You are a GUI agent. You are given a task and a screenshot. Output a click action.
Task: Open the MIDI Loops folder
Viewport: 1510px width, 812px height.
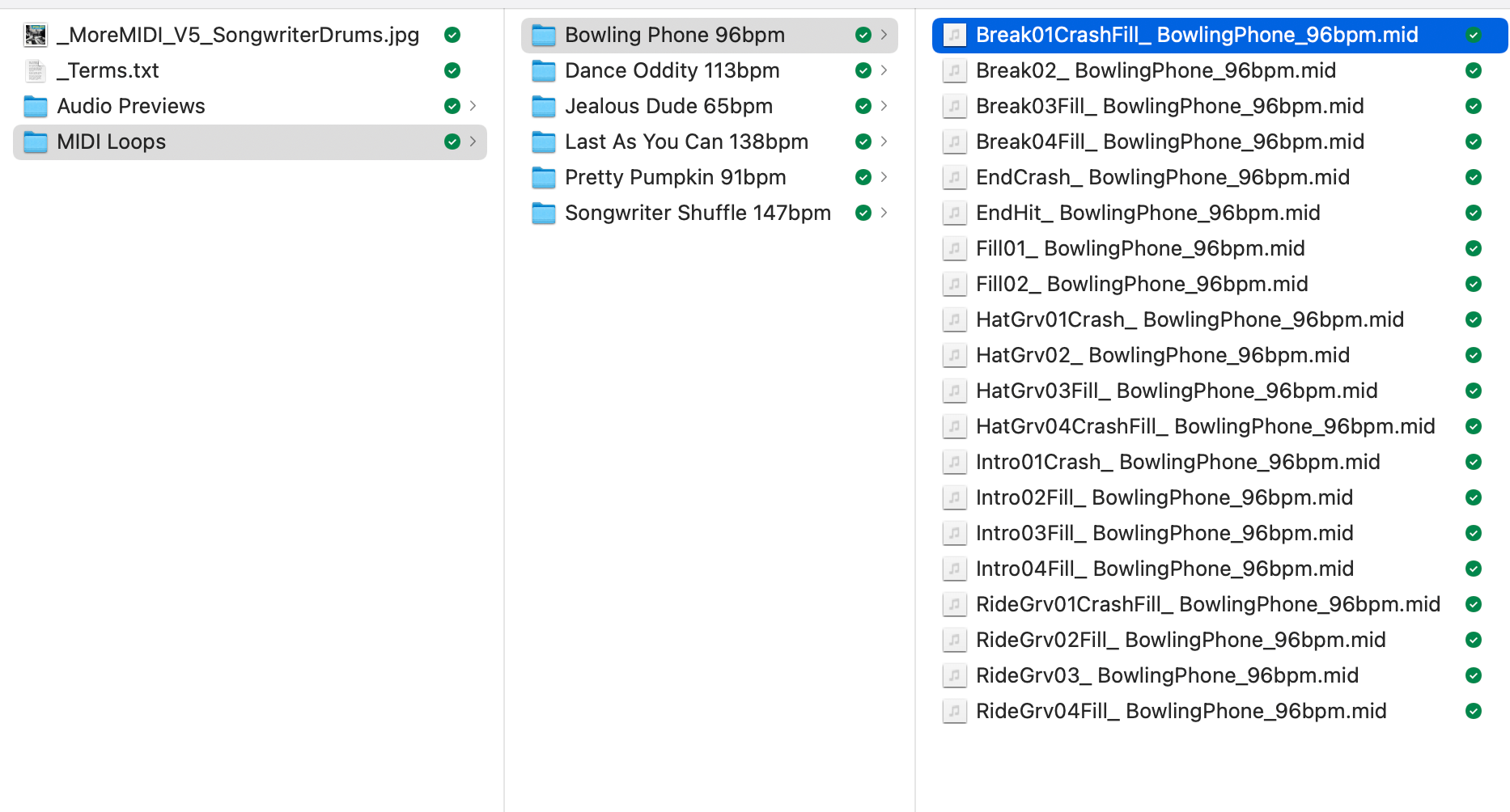[x=112, y=142]
